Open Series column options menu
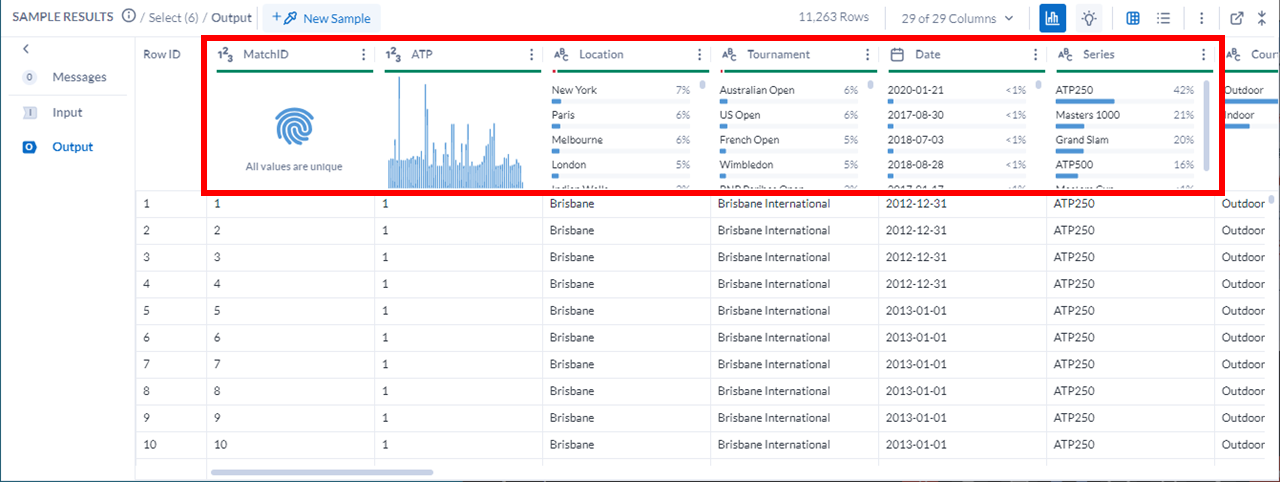The height and width of the screenshot is (482, 1280). [x=1203, y=55]
